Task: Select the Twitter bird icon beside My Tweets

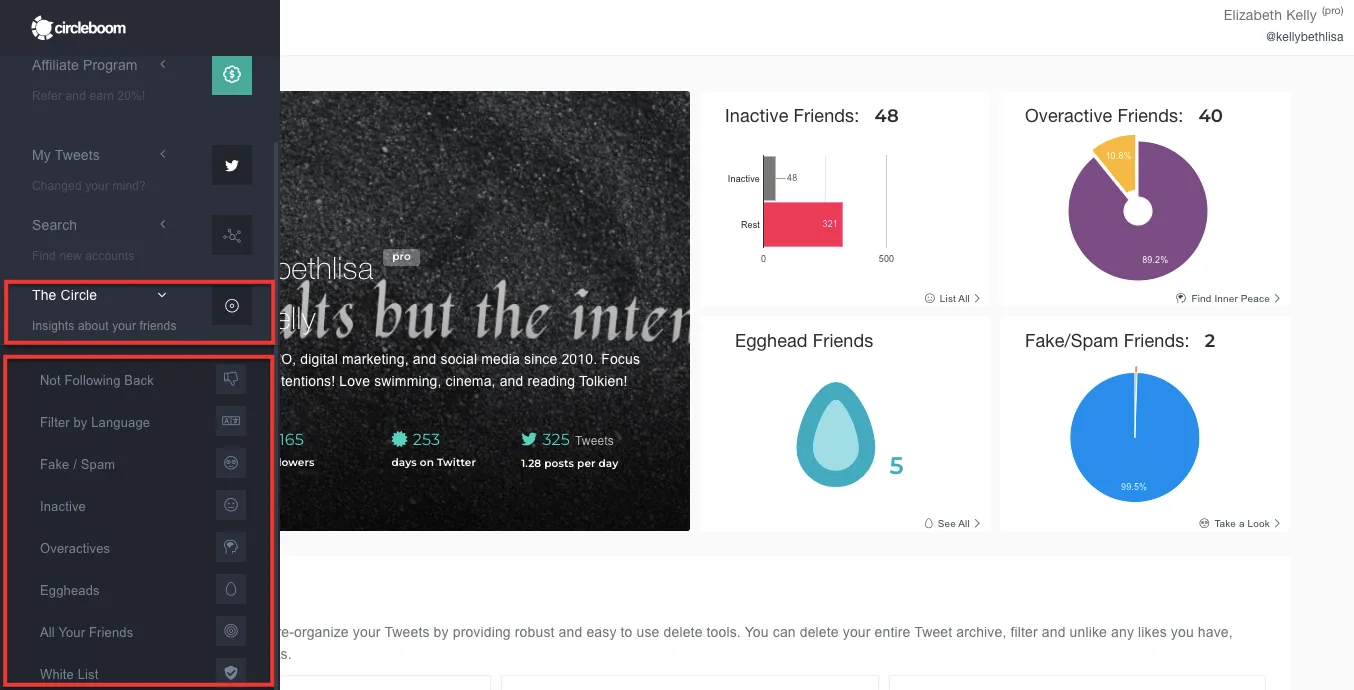Action: tap(231, 165)
